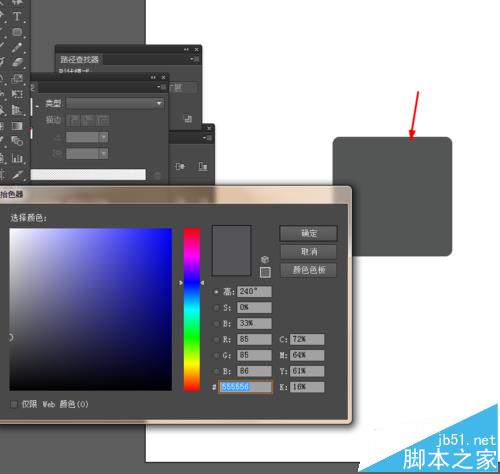This screenshot has height=474, width=500.
Task: Click first stroke gradient mode icon
Action: pyautogui.click(x=73, y=120)
